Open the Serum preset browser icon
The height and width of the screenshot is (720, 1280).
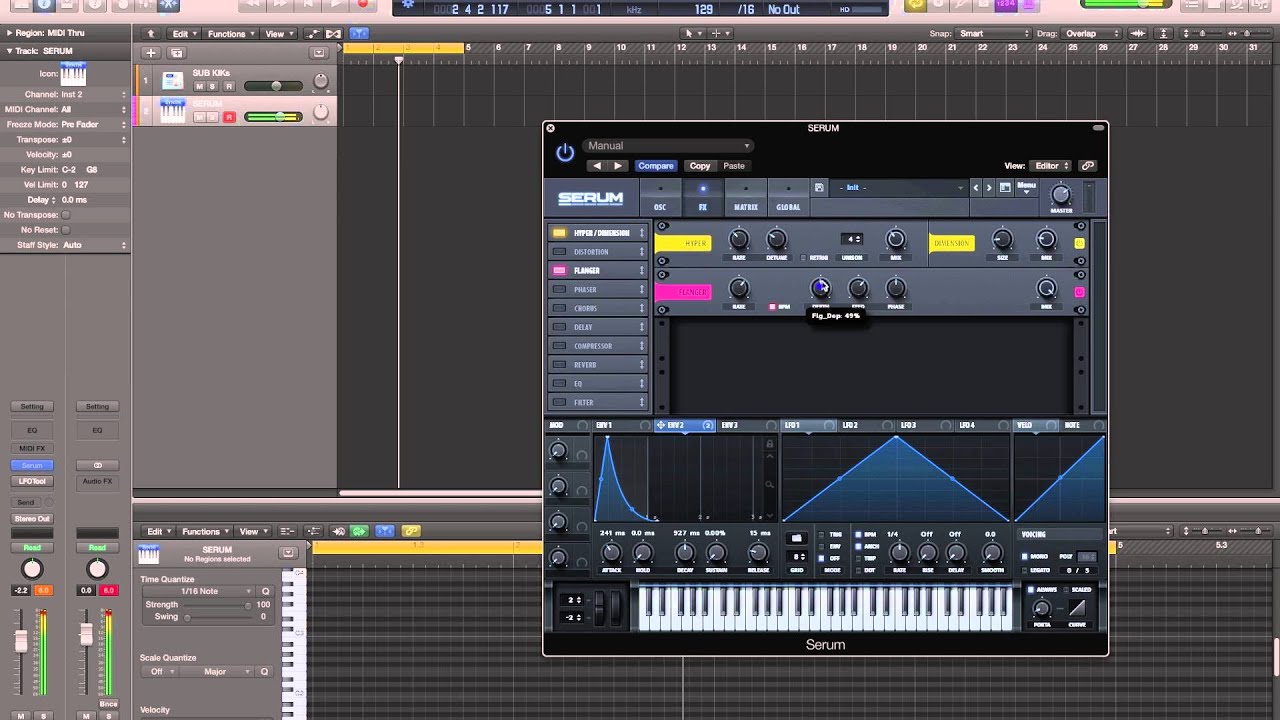(x=1005, y=188)
